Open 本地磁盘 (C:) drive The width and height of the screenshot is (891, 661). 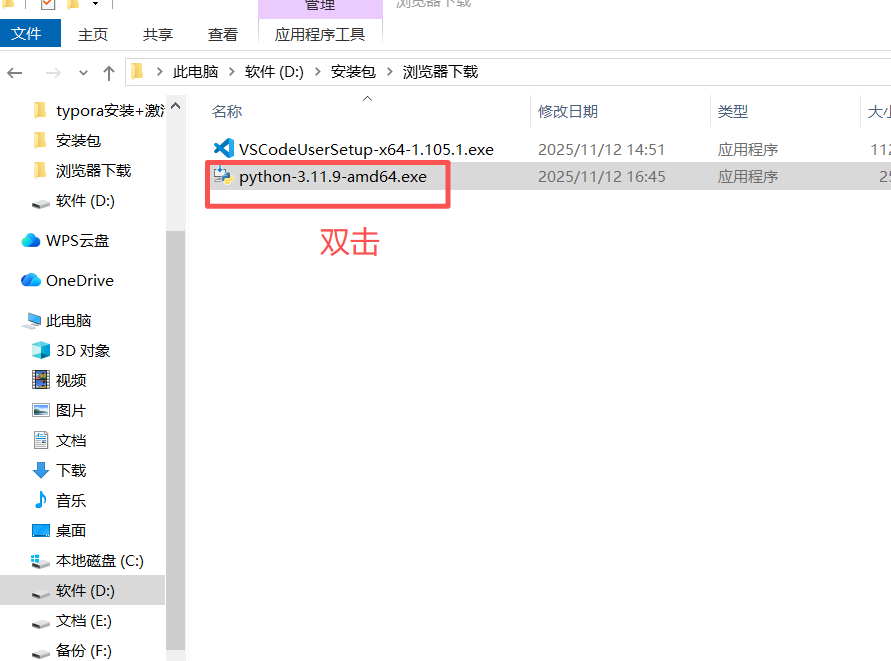click(x=99, y=561)
